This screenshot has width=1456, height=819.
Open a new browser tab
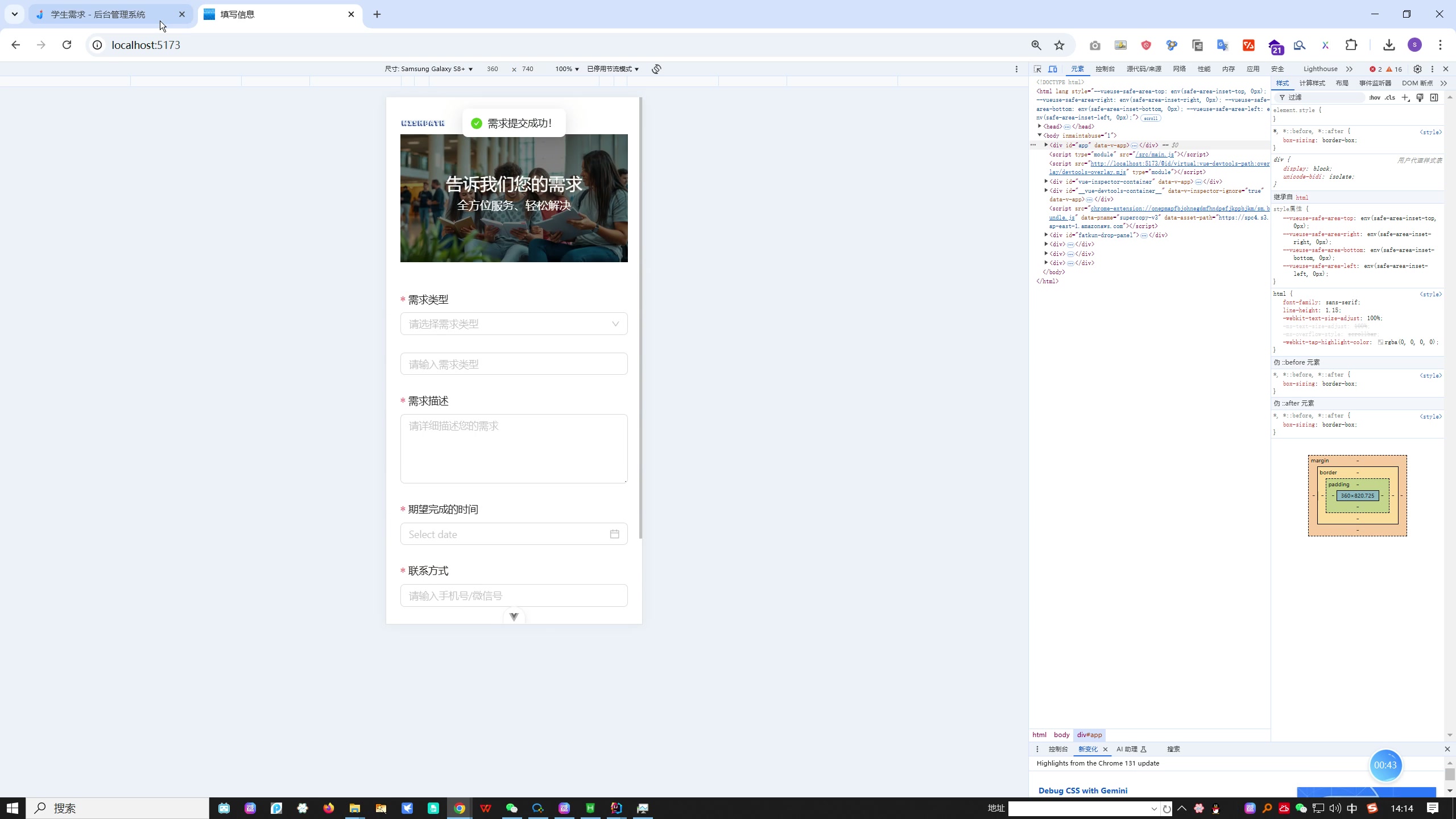pos(377,14)
